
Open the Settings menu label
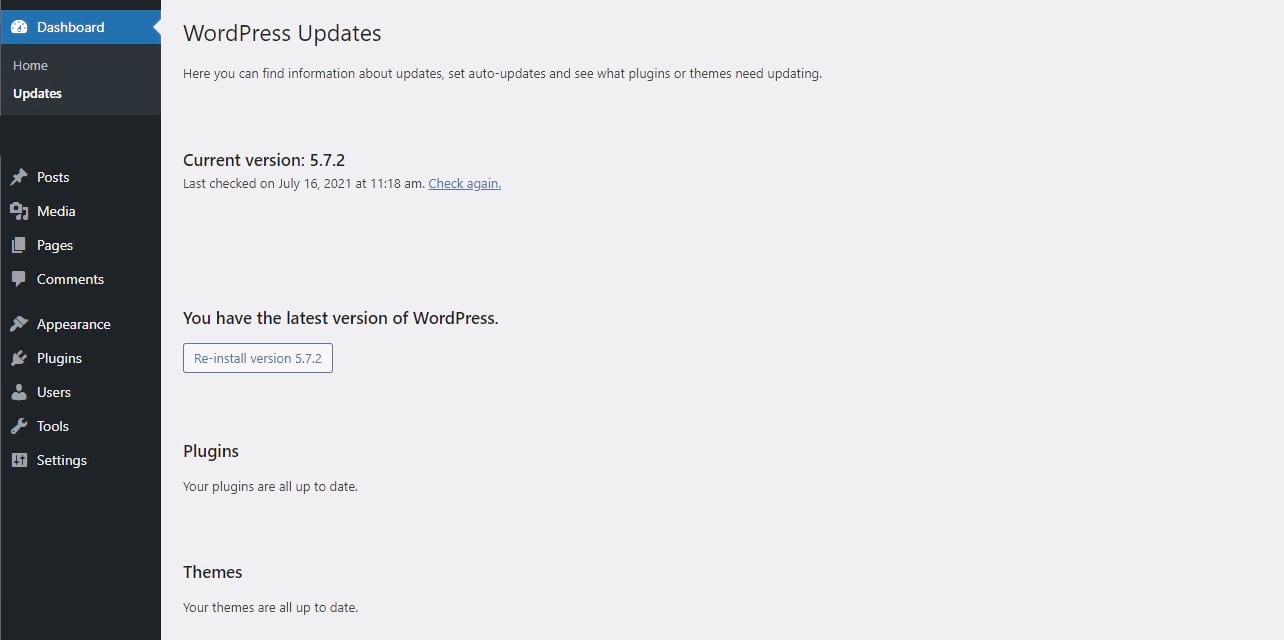coord(62,460)
